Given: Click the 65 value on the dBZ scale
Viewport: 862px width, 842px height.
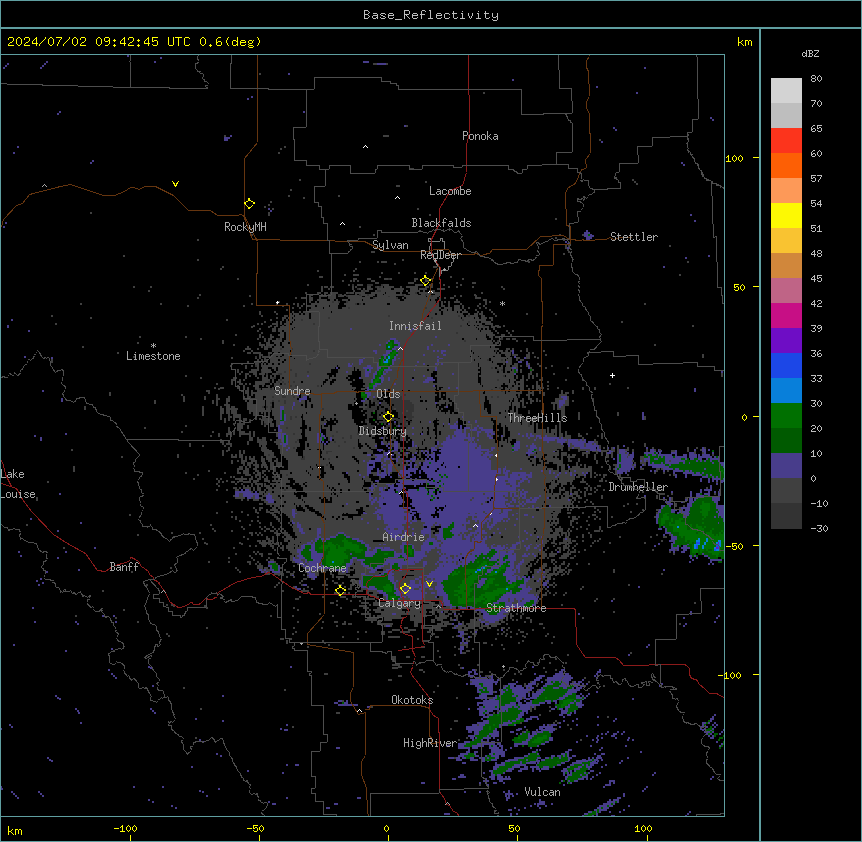Looking at the screenshot, I should 816,128.
